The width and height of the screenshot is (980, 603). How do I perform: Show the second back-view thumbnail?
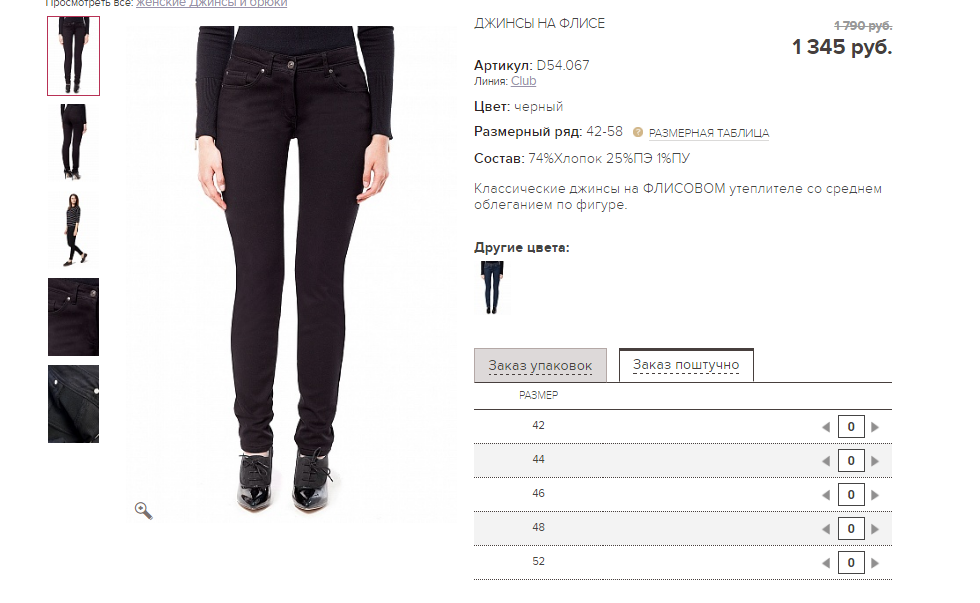73,142
